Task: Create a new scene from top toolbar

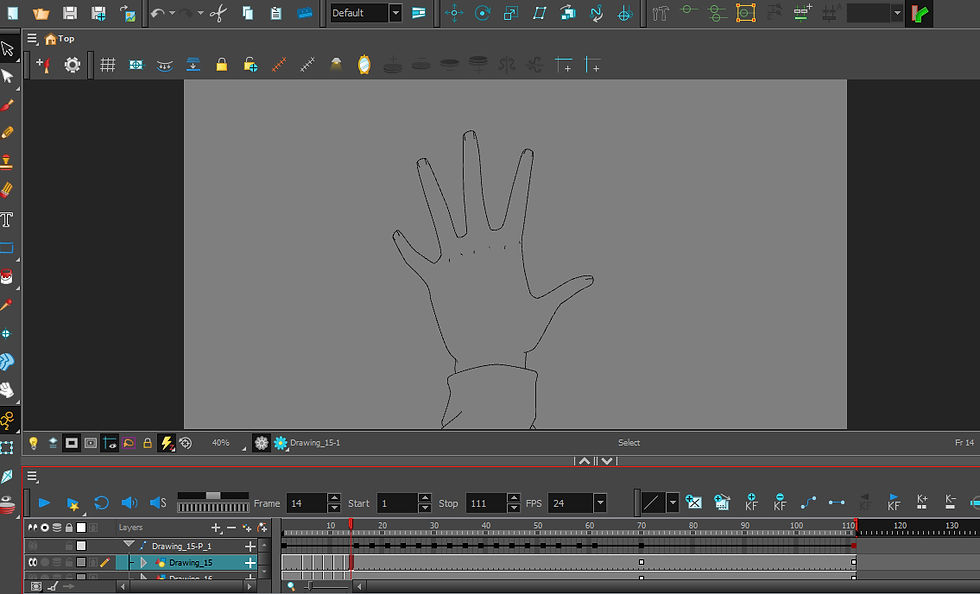Action: click(12, 13)
